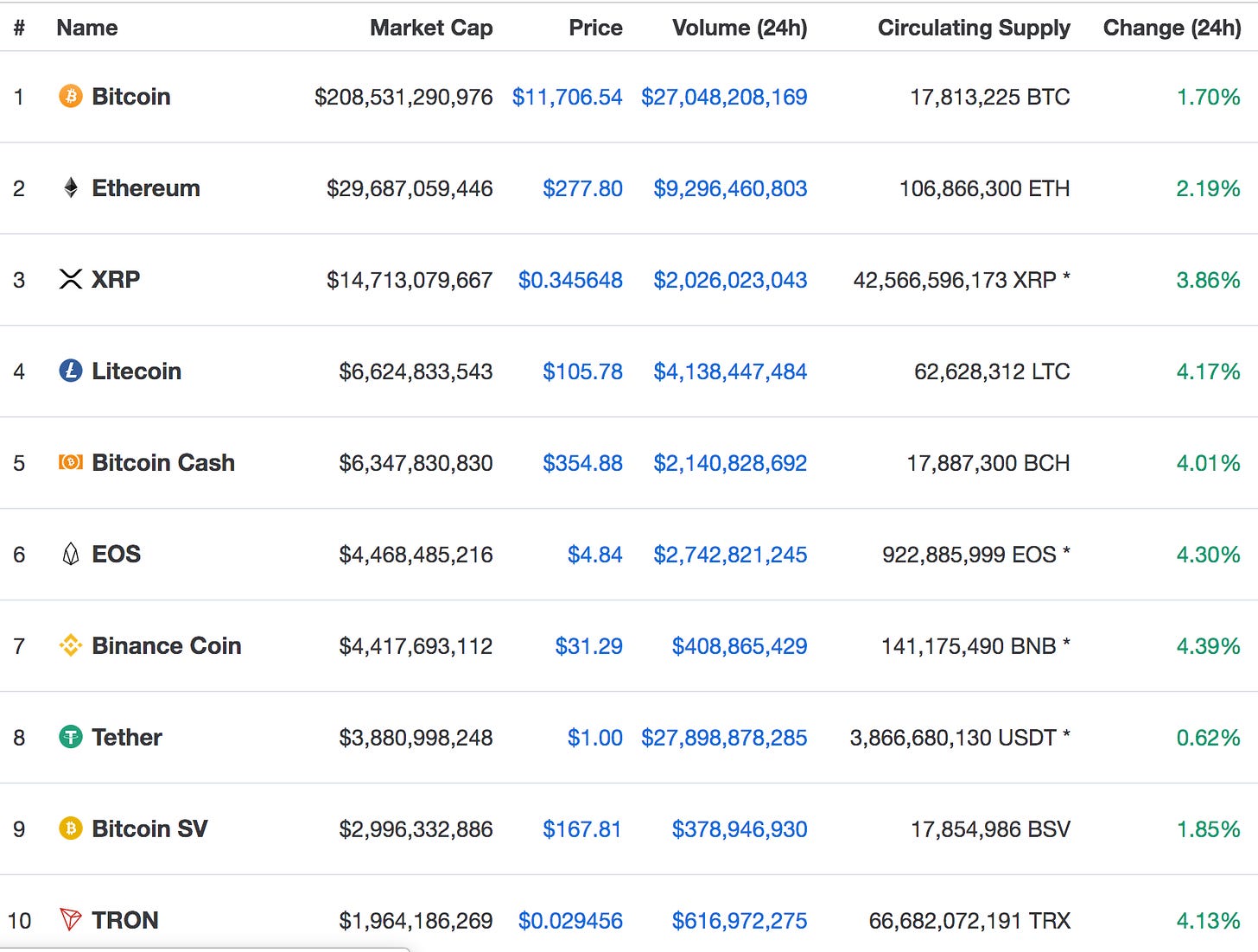The width and height of the screenshot is (1258, 952).
Task: Open the Bitcoin SV name link
Action: click(x=150, y=828)
